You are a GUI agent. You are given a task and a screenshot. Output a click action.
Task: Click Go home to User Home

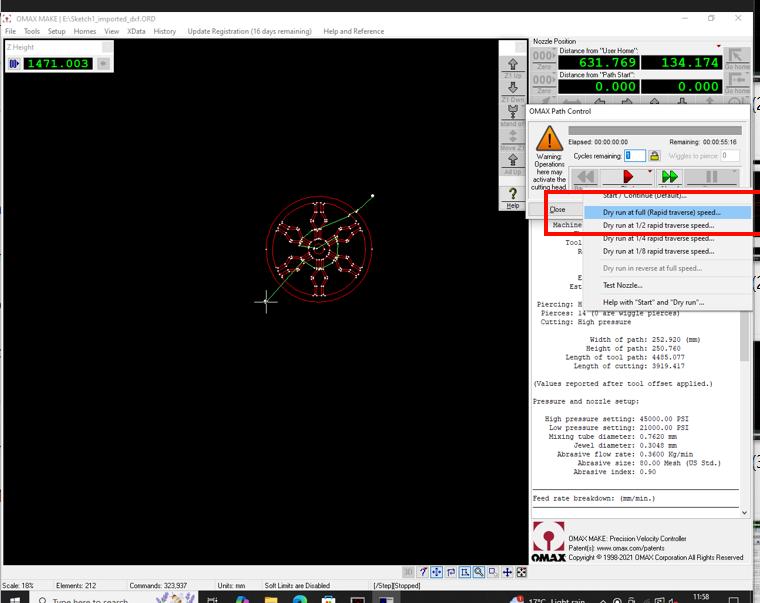(x=737, y=59)
